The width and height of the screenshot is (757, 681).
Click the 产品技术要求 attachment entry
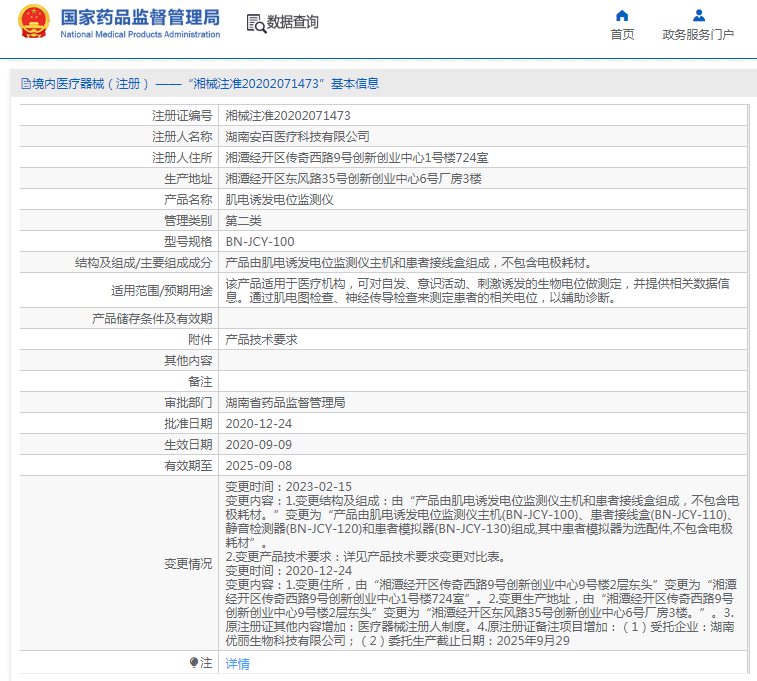261,339
